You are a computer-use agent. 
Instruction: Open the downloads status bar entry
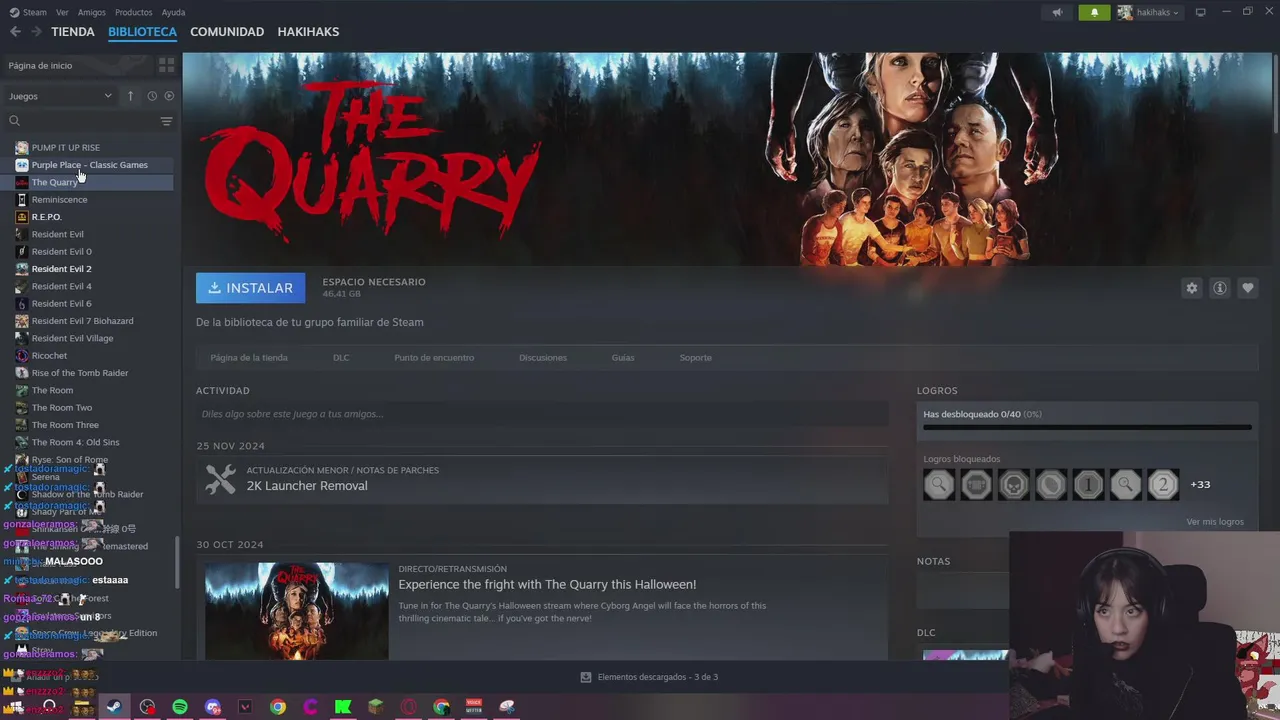(649, 677)
